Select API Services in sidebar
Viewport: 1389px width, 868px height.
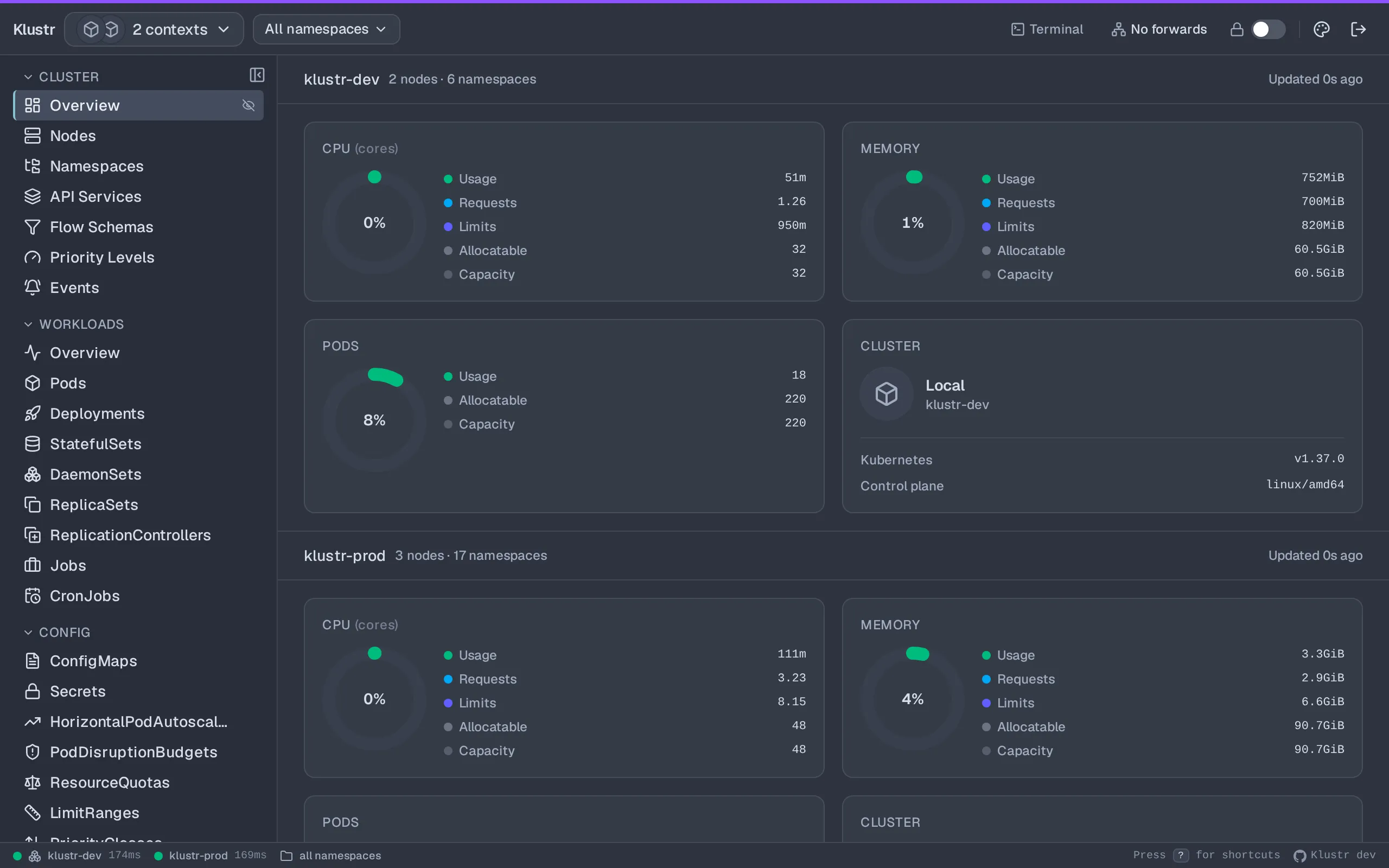pos(138,196)
